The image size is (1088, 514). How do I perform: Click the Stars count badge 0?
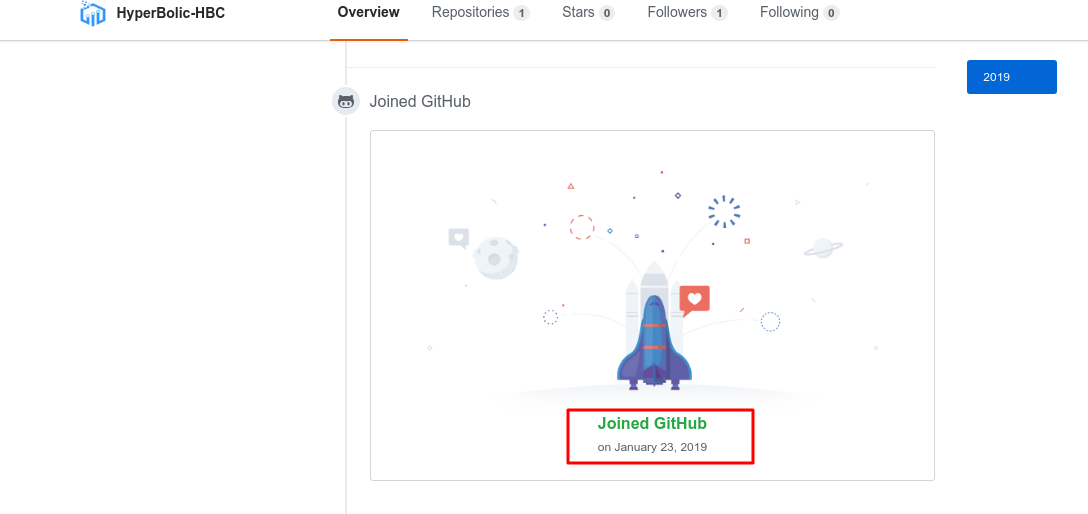click(606, 13)
